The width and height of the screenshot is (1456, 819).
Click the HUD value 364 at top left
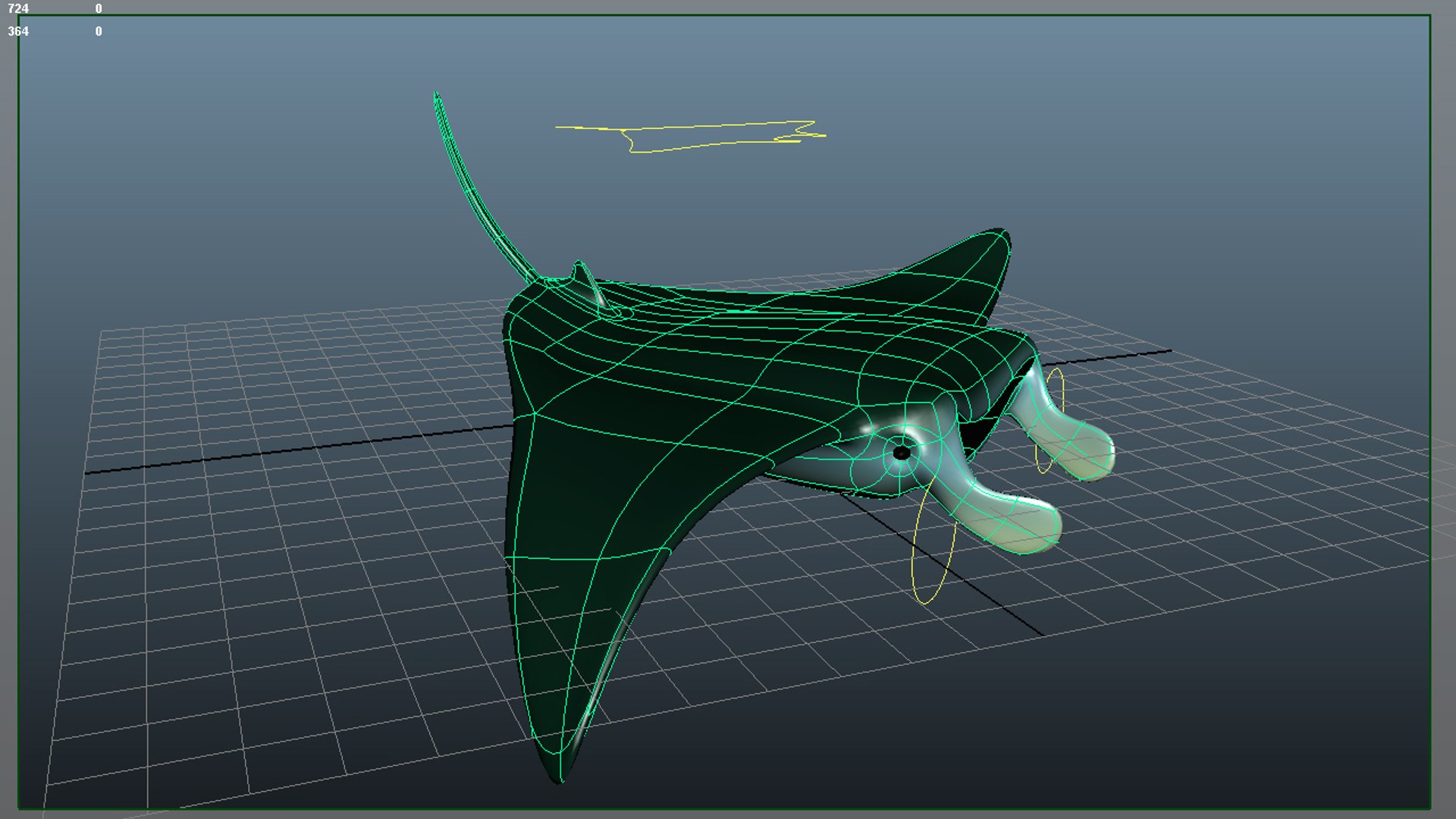(18, 32)
